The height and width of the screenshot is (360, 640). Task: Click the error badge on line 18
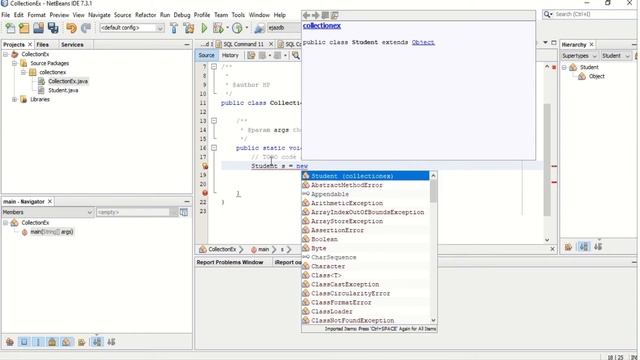[x=205, y=166]
